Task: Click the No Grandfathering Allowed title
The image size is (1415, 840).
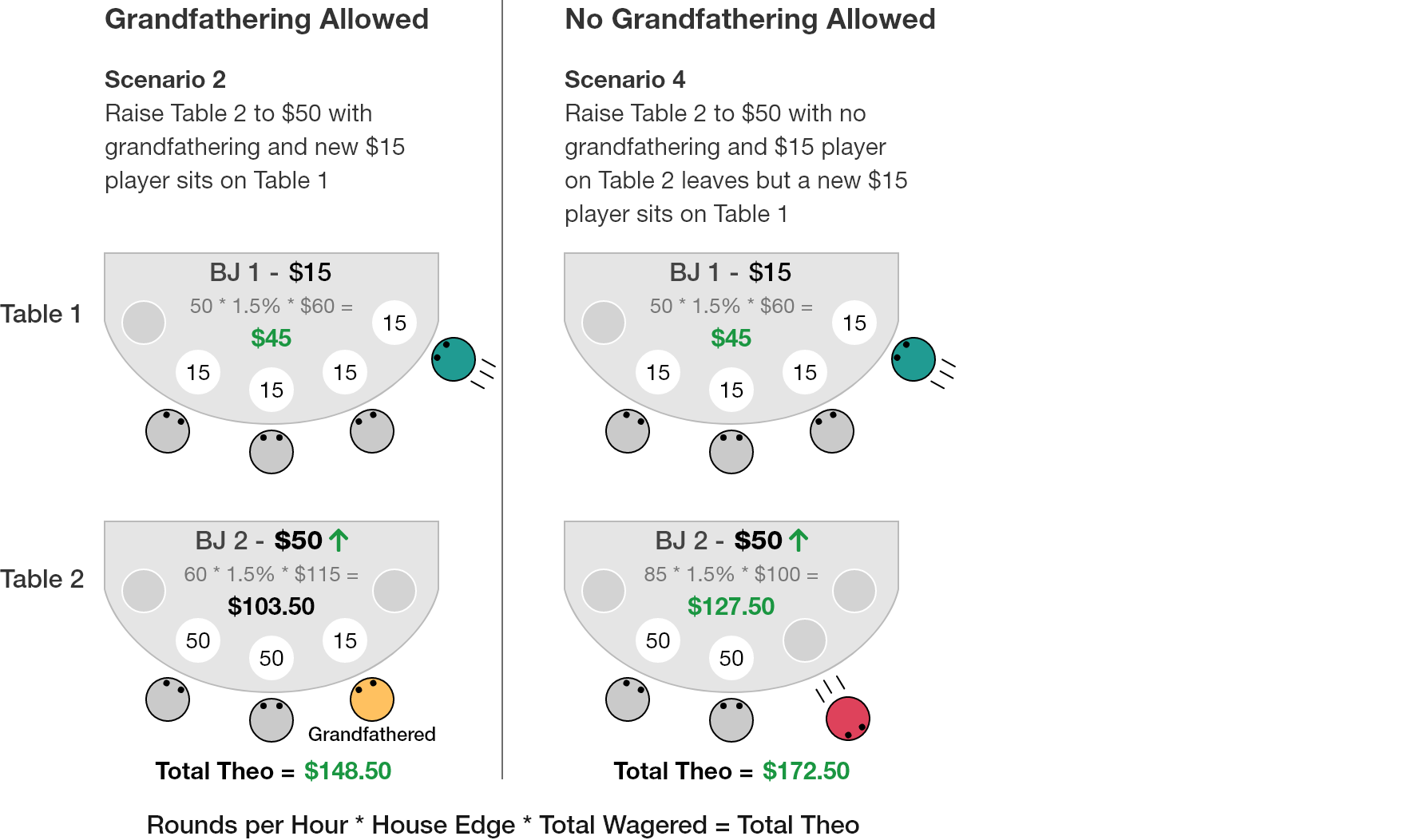Action: pyautogui.click(x=750, y=19)
